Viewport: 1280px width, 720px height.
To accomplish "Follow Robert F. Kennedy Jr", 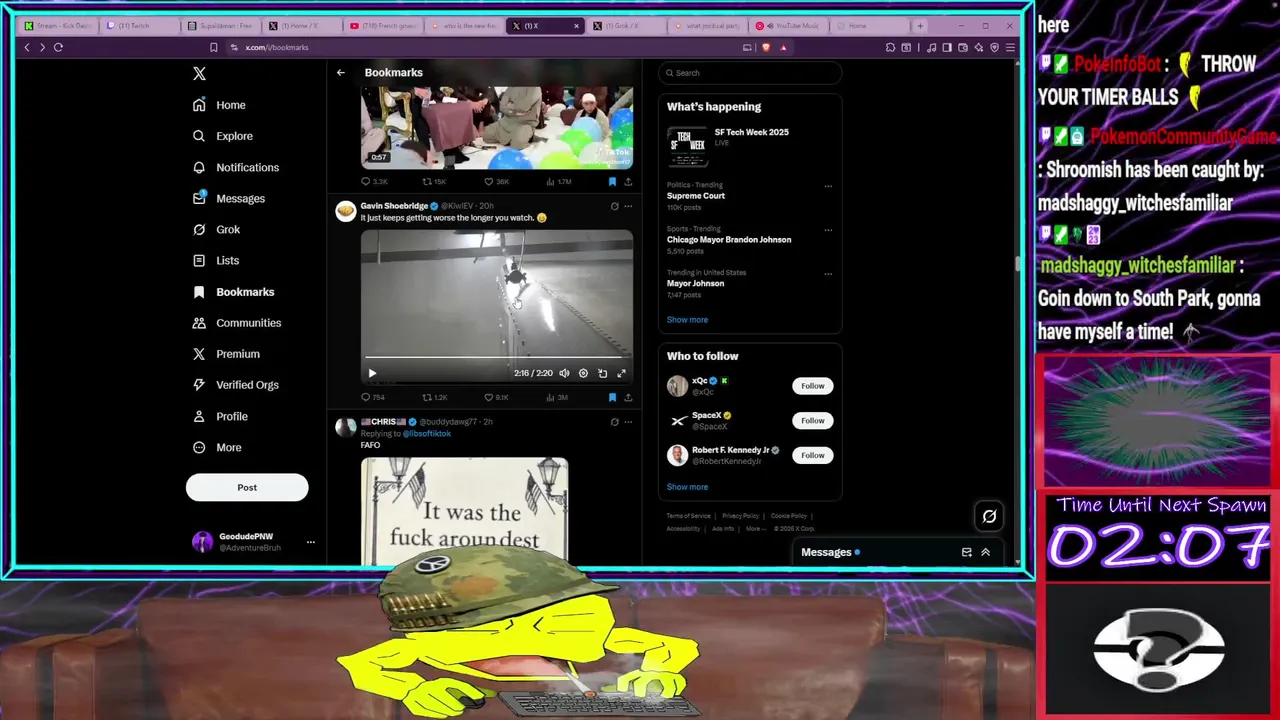I will click(812, 455).
